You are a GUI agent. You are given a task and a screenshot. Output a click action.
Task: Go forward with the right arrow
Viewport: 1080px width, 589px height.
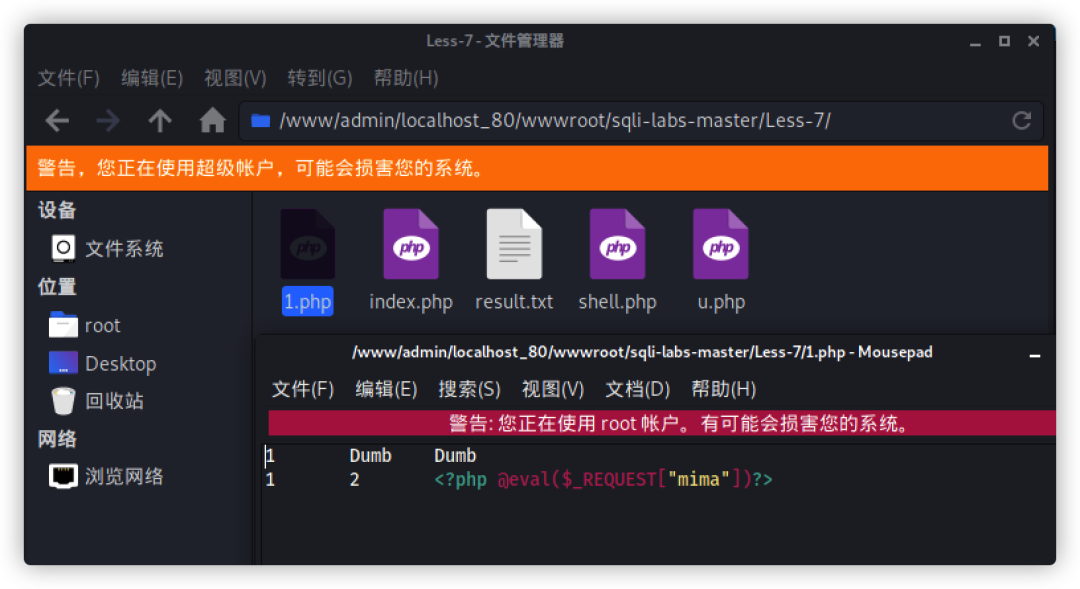click(x=108, y=121)
